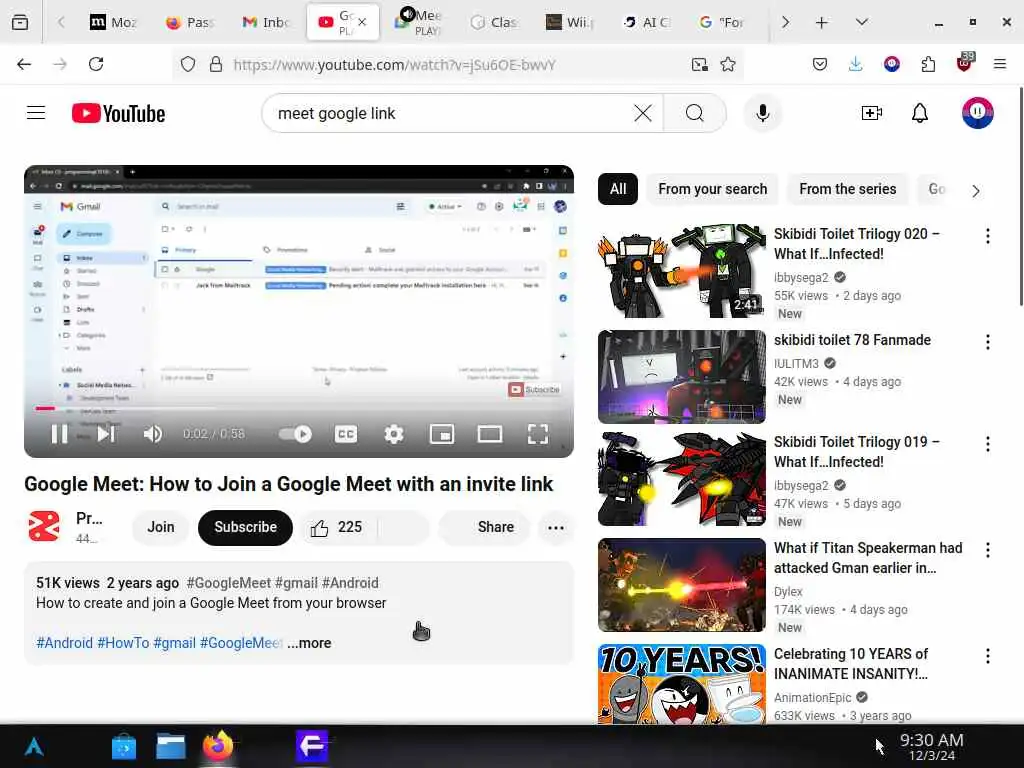This screenshot has height=768, width=1024.
Task: Open options for Skibidi Toilet Trilogy 020
Action: click(987, 236)
